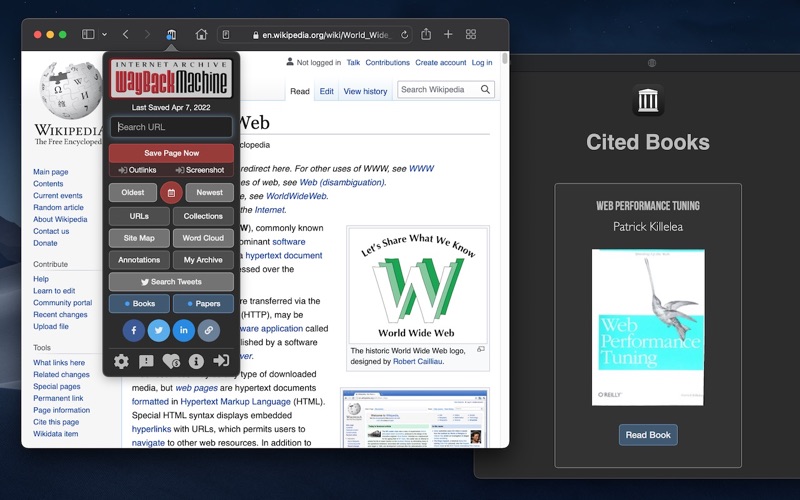Screen dimensions: 800x500
Task: Focus the Search URL field
Action: 171,127
